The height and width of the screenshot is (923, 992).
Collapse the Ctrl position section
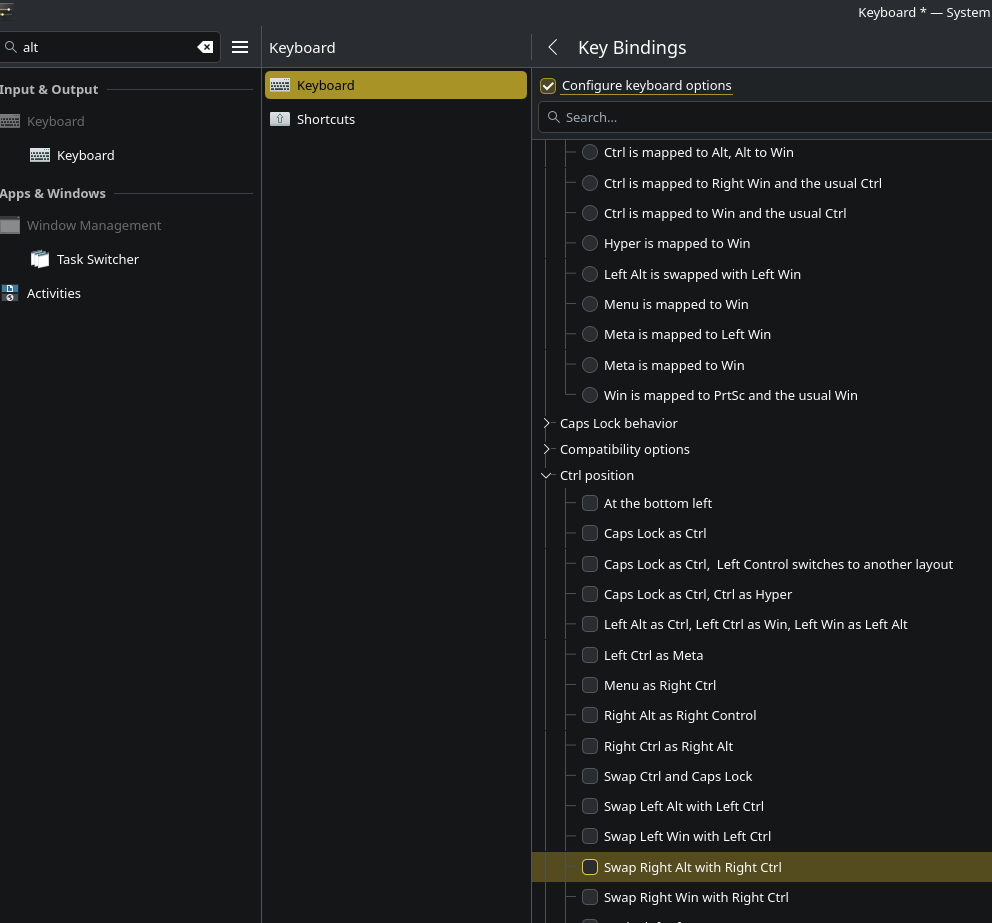click(547, 476)
